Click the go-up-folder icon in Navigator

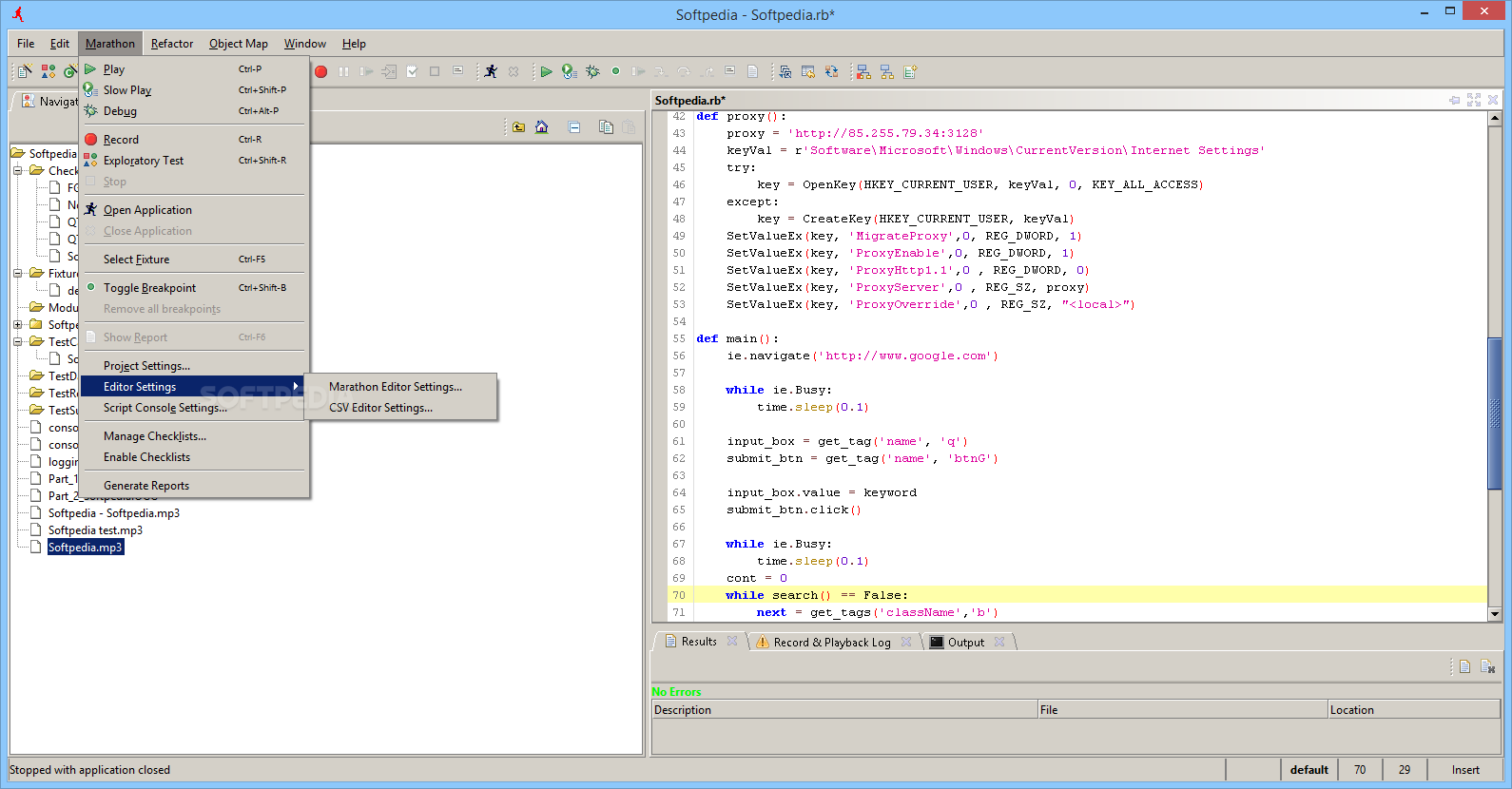click(x=518, y=126)
